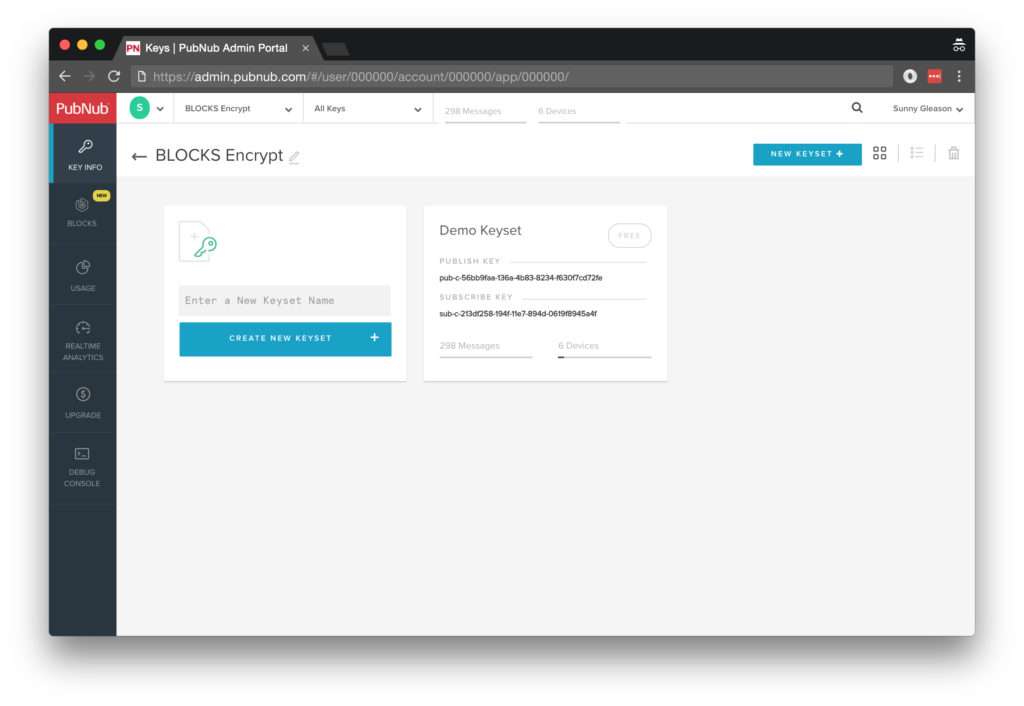Click the New Keyset button
Screen dimensions: 1024x706
[x=806, y=154]
